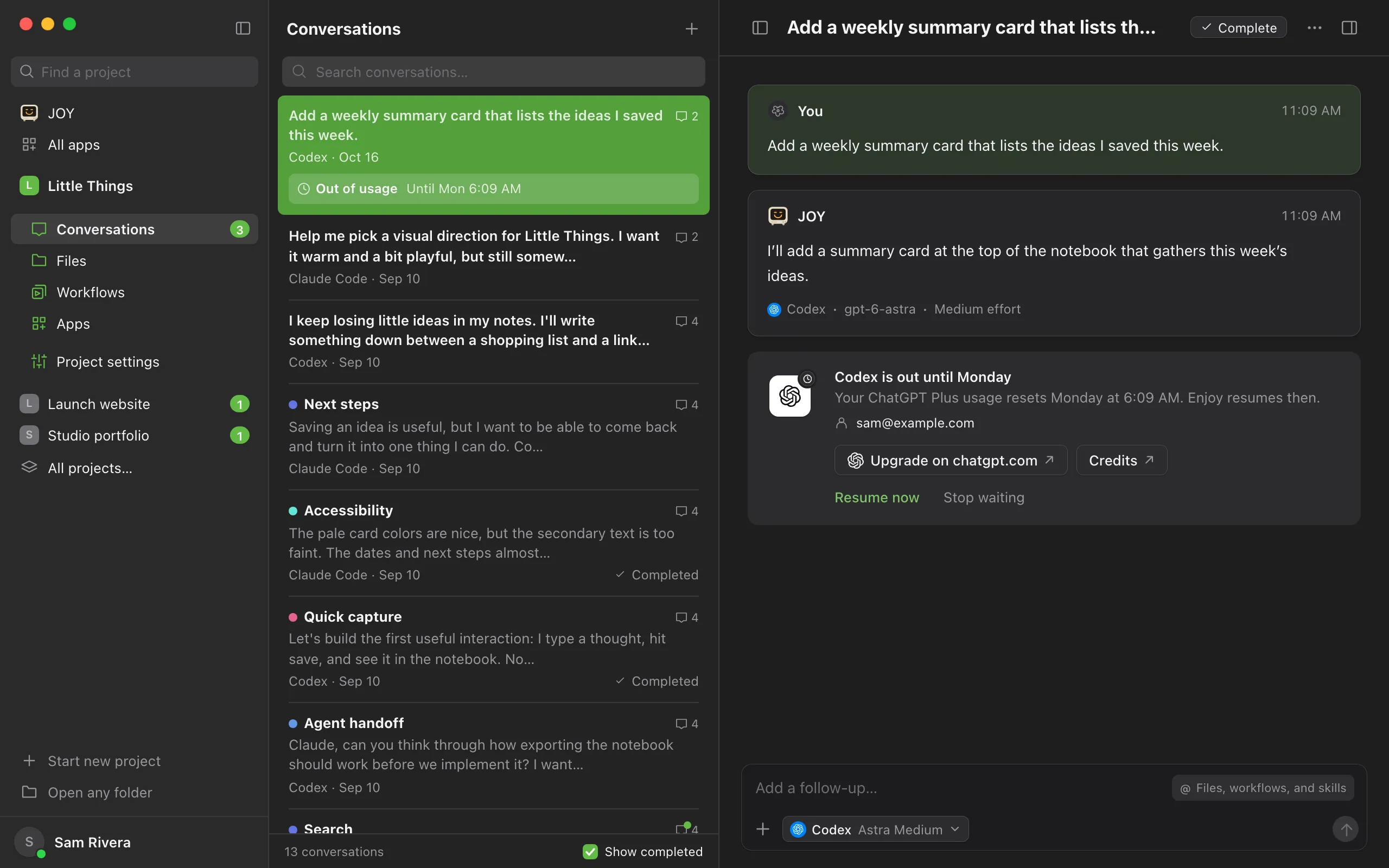The width and height of the screenshot is (1389, 868).
Task: Open Workflows section label
Action: coord(91,292)
